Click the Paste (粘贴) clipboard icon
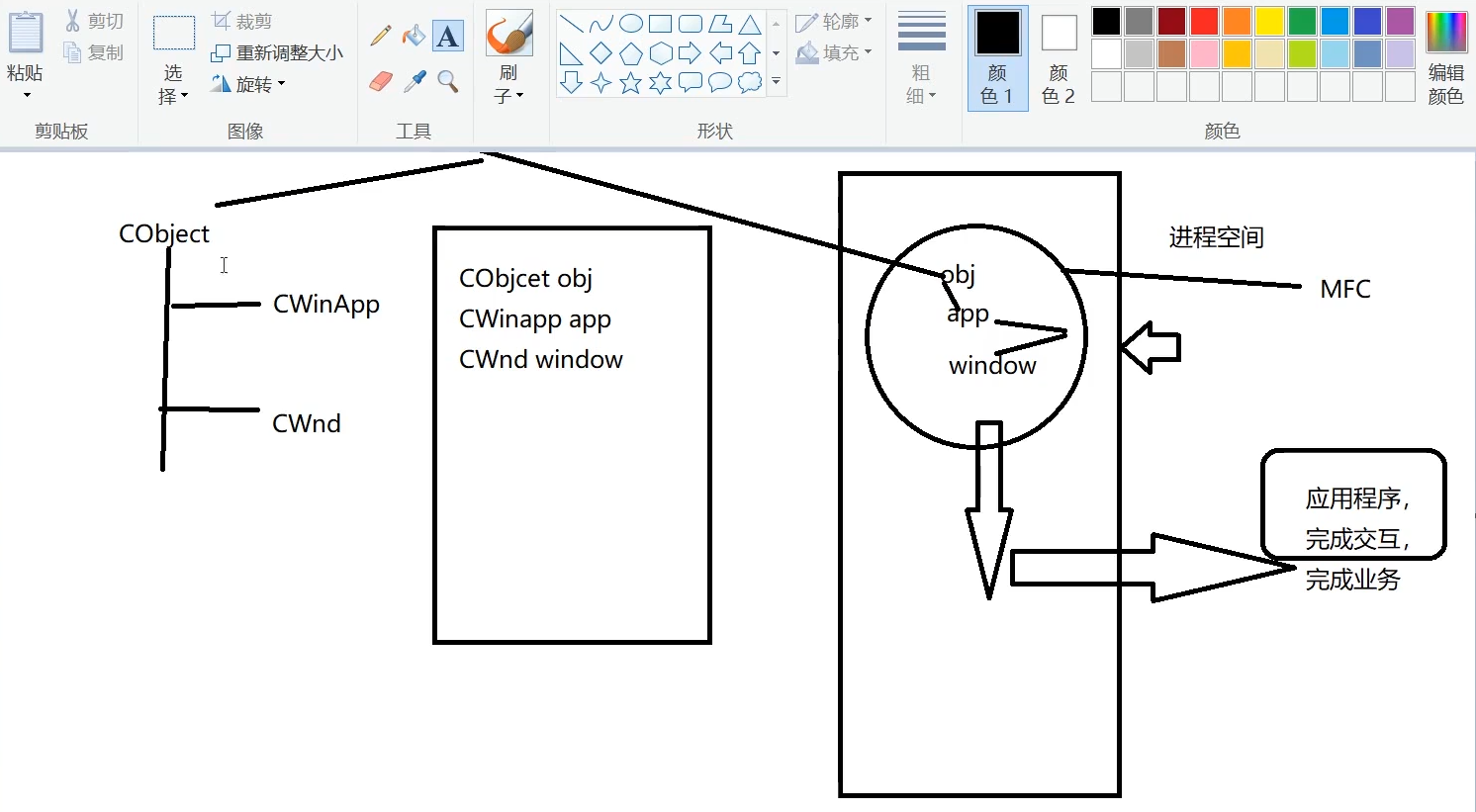 (x=26, y=32)
